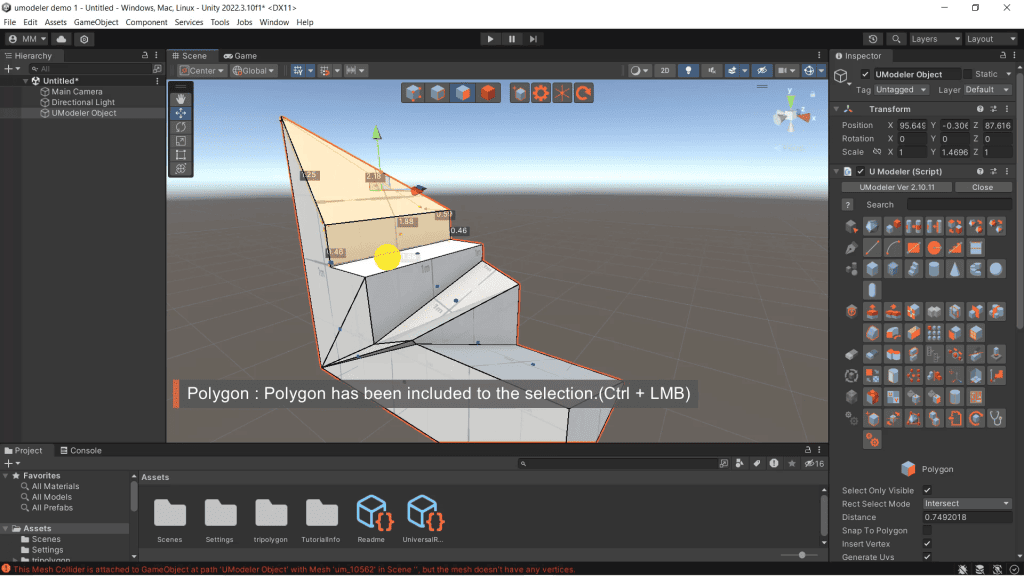
Task: Click the scene lighting bulb toggle icon
Action: pyautogui.click(x=688, y=71)
